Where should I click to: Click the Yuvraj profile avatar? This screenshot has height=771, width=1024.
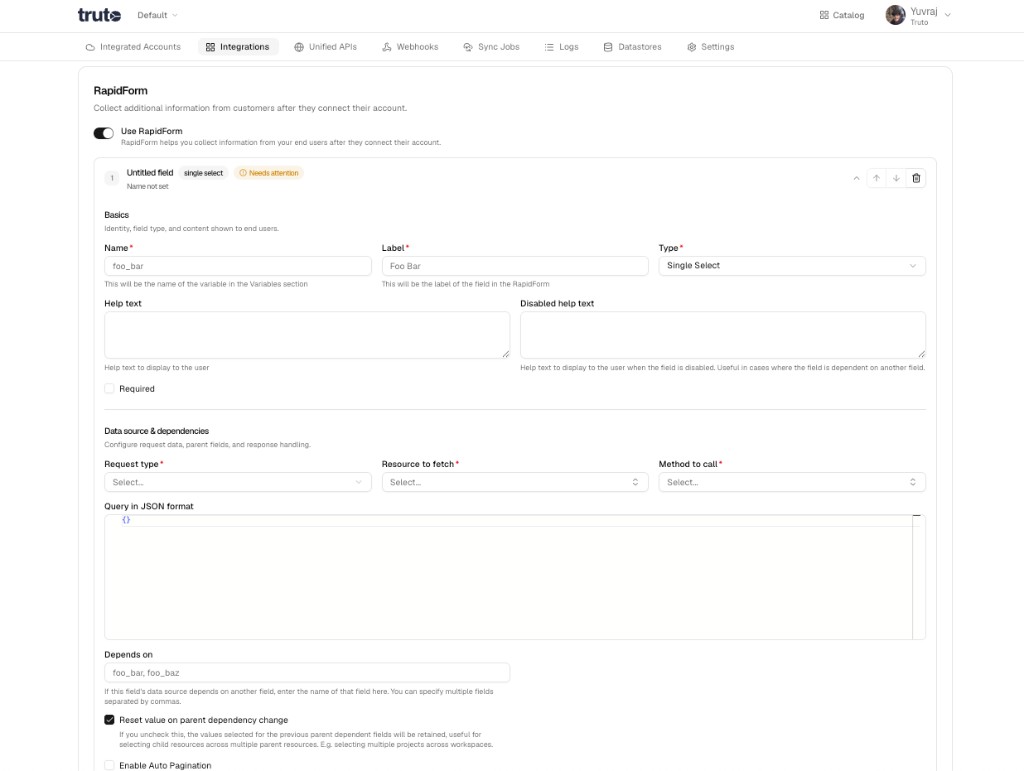(895, 15)
